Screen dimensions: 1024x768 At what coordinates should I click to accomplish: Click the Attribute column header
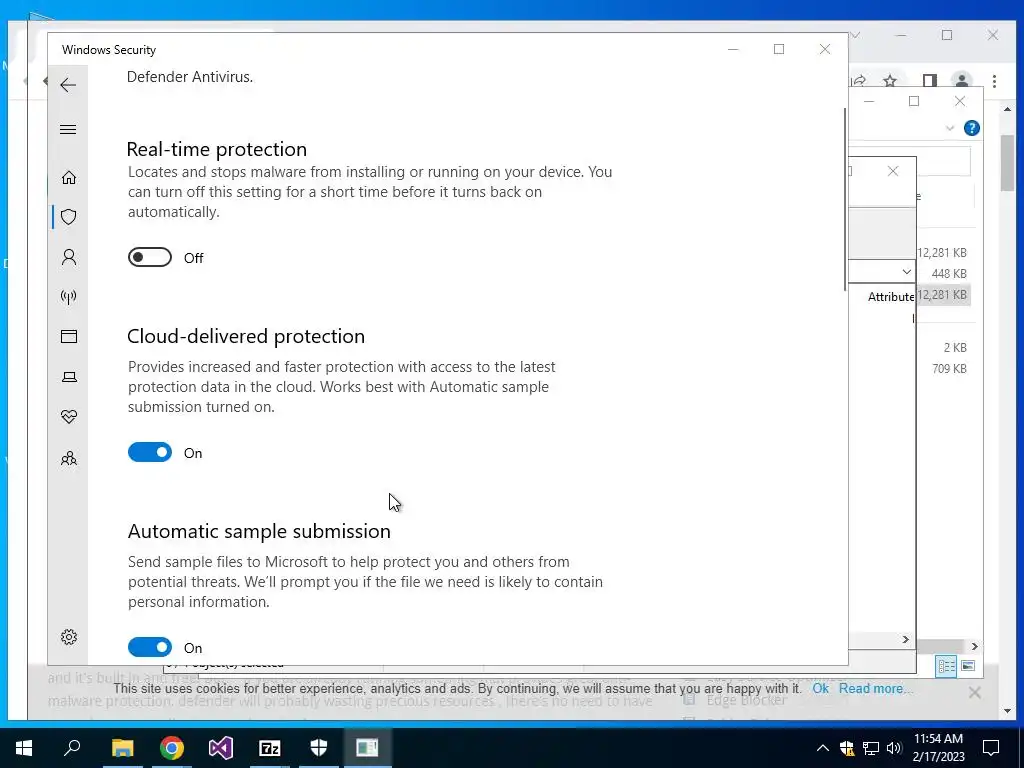(x=891, y=296)
